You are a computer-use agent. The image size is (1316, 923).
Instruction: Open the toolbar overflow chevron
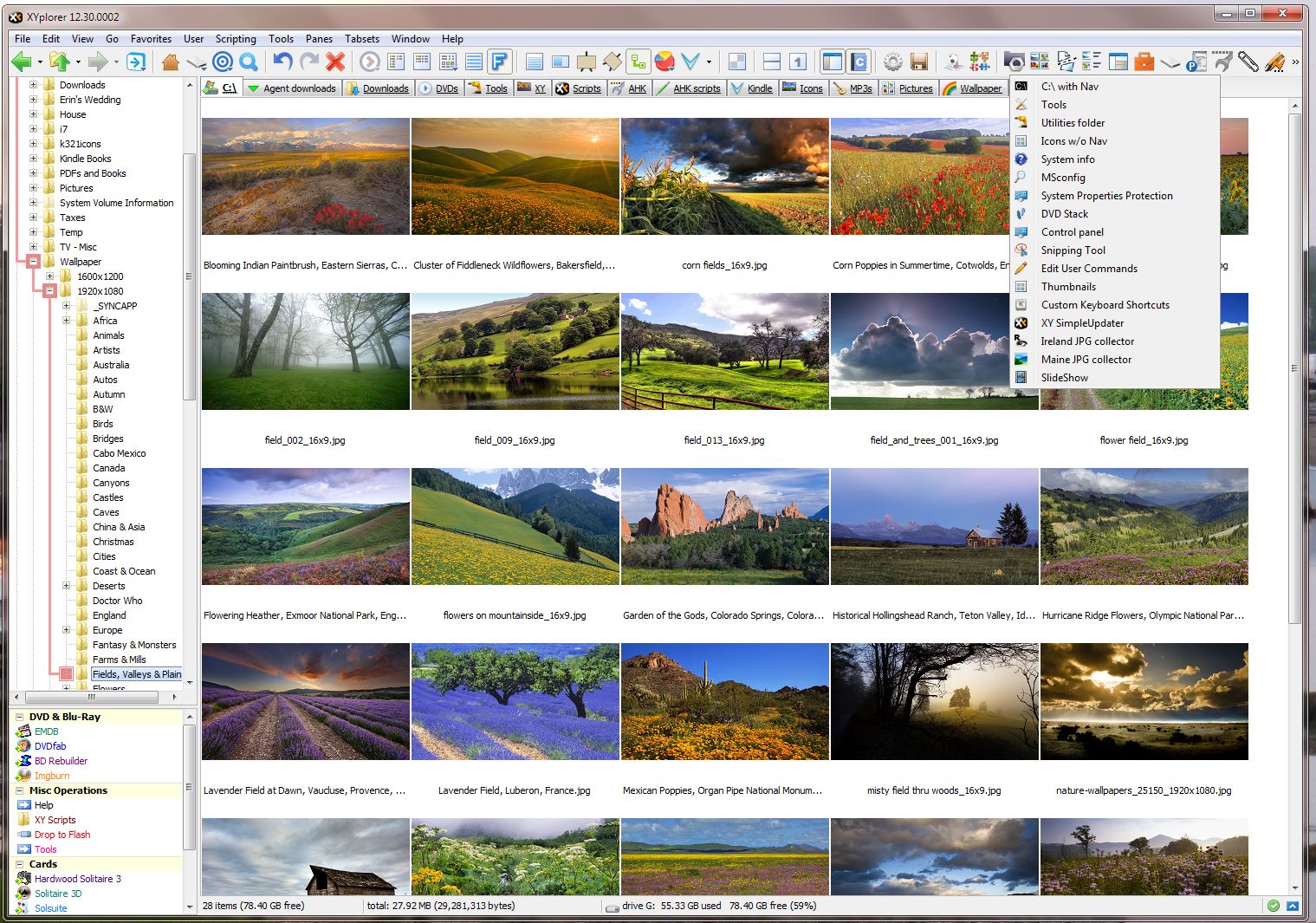[x=1295, y=62]
